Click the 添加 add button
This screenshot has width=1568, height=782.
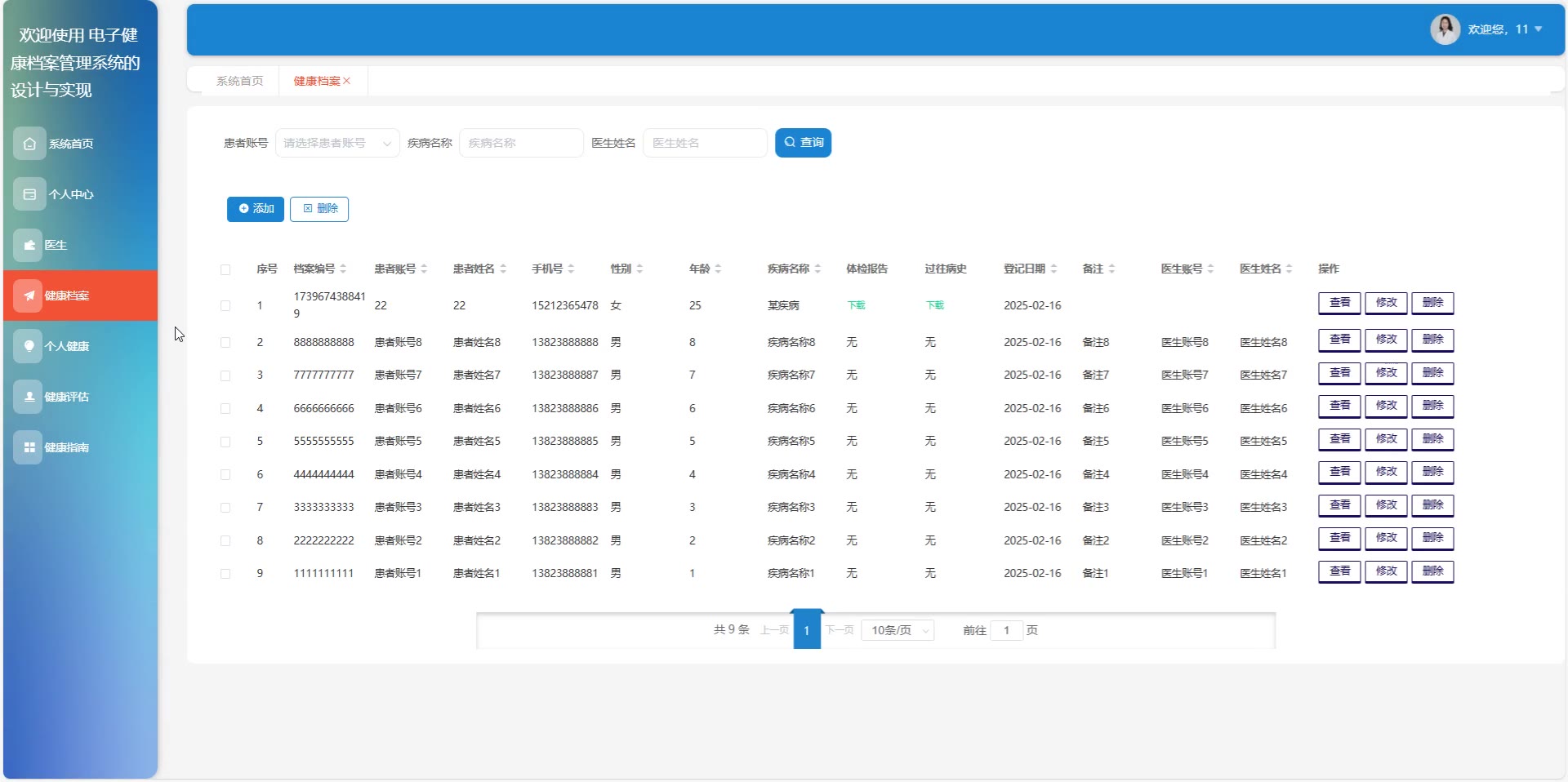click(x=256, y=209)
